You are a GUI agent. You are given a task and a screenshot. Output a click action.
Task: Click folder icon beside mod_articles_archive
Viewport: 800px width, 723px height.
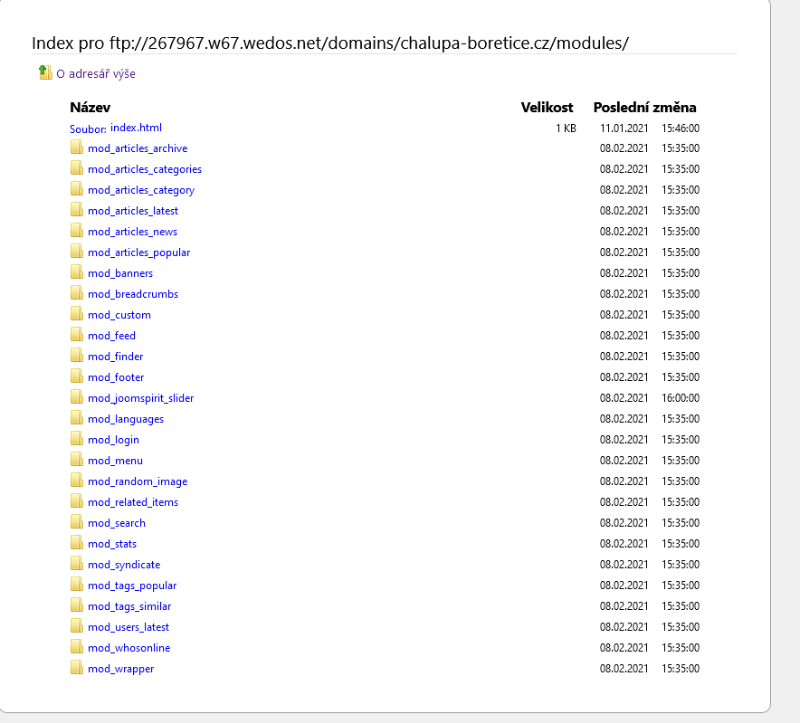(x=77, y=148)
